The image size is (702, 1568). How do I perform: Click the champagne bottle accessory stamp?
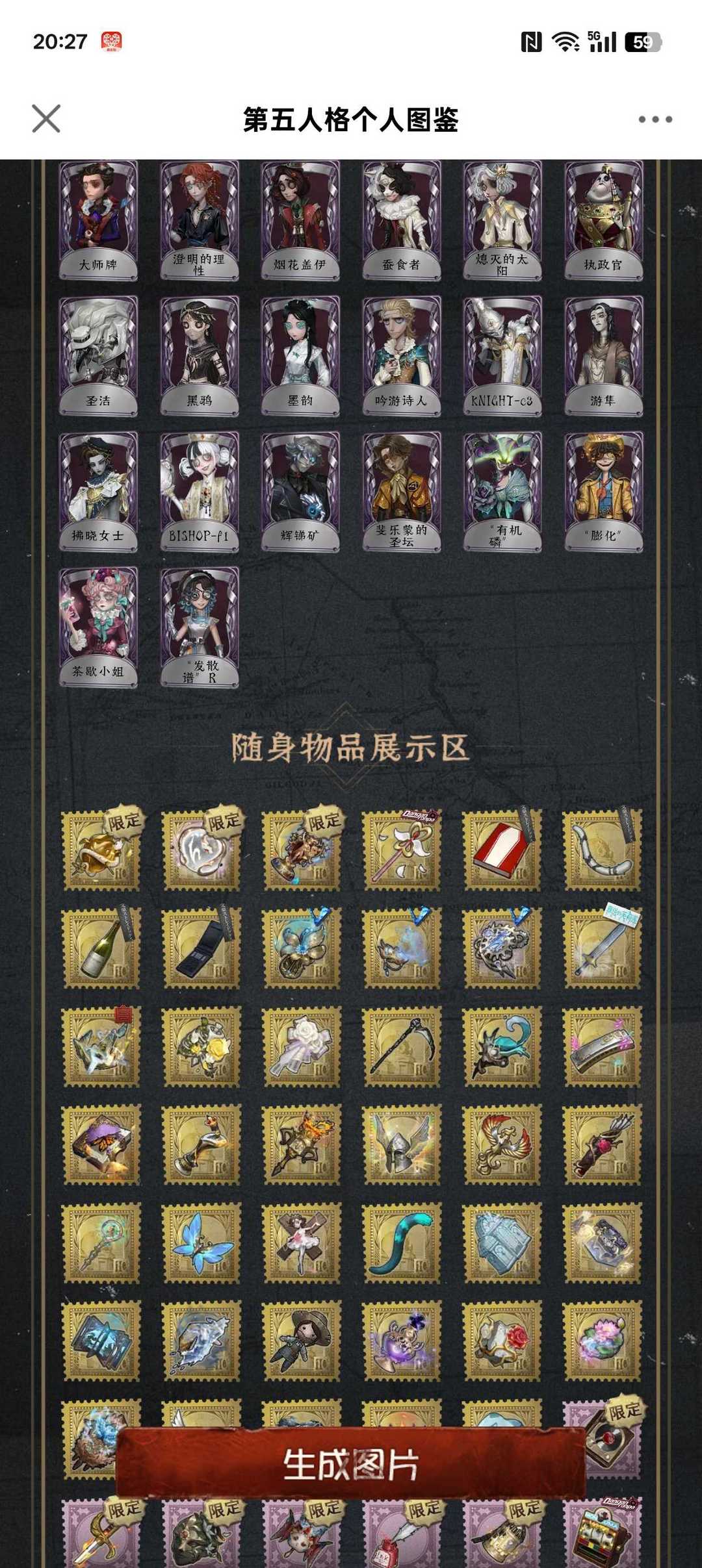point(101,948)
